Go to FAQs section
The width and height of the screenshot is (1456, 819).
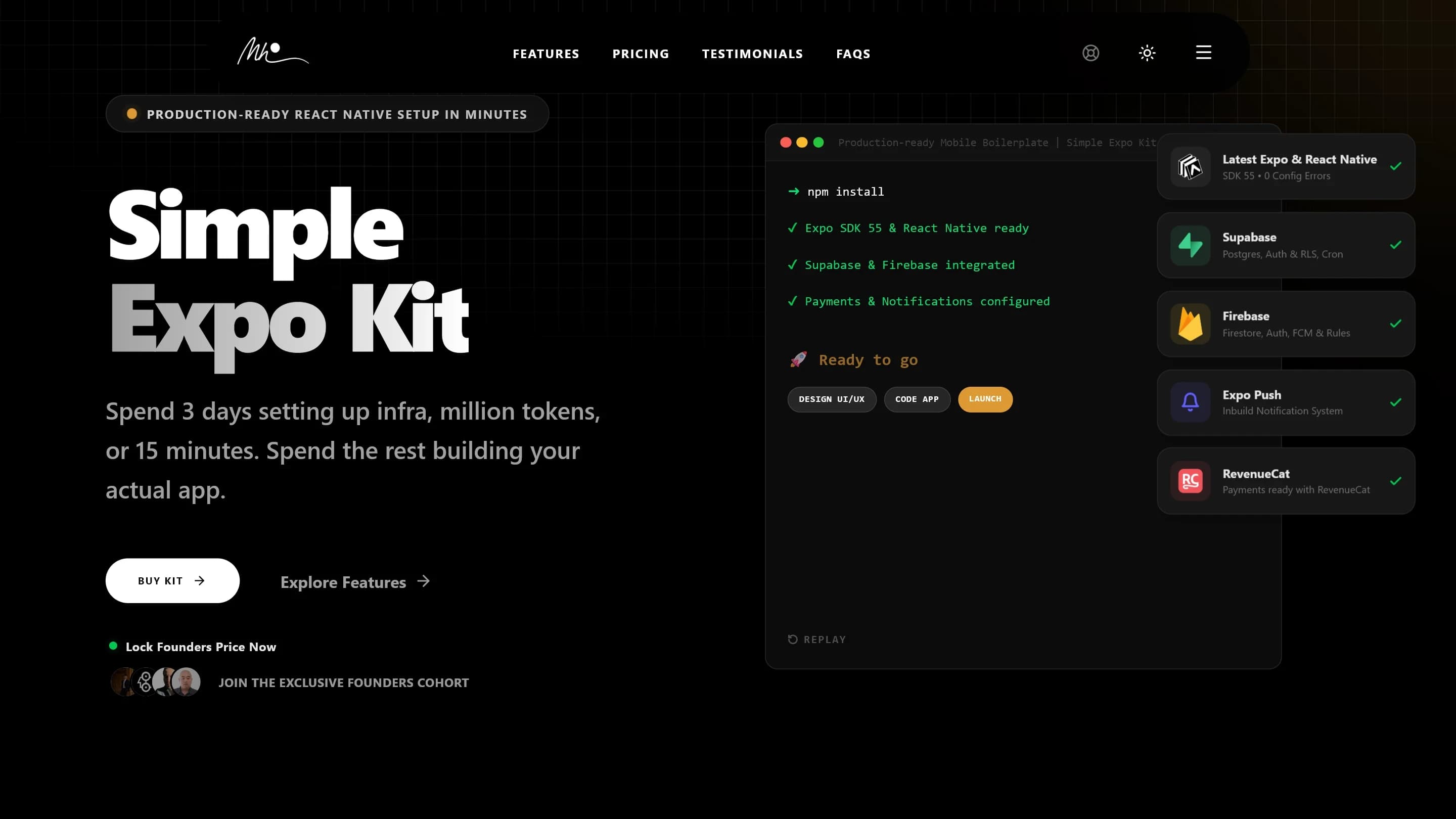pos(853,54)
